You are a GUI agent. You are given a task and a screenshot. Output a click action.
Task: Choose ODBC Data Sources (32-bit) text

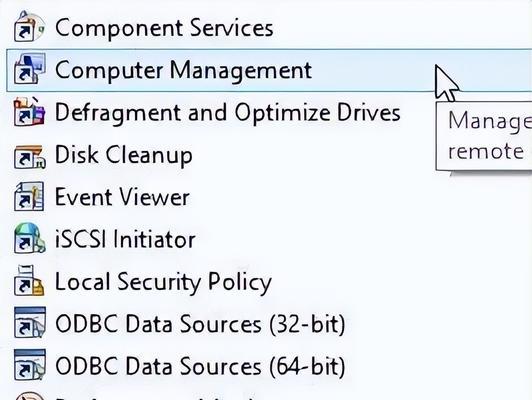click(200, 324)
